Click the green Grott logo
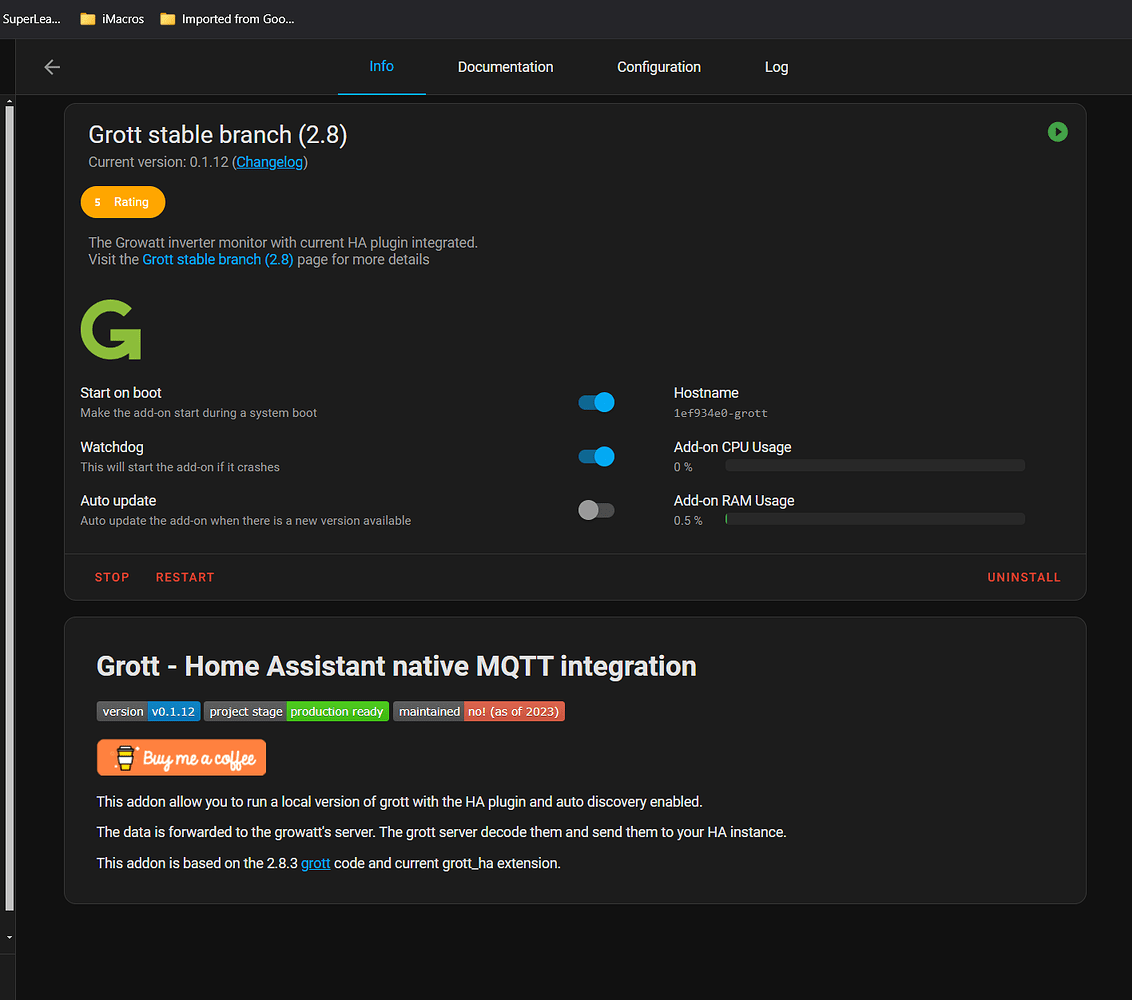Screen dimensions: 1132x1000 [x=111, y=329]
